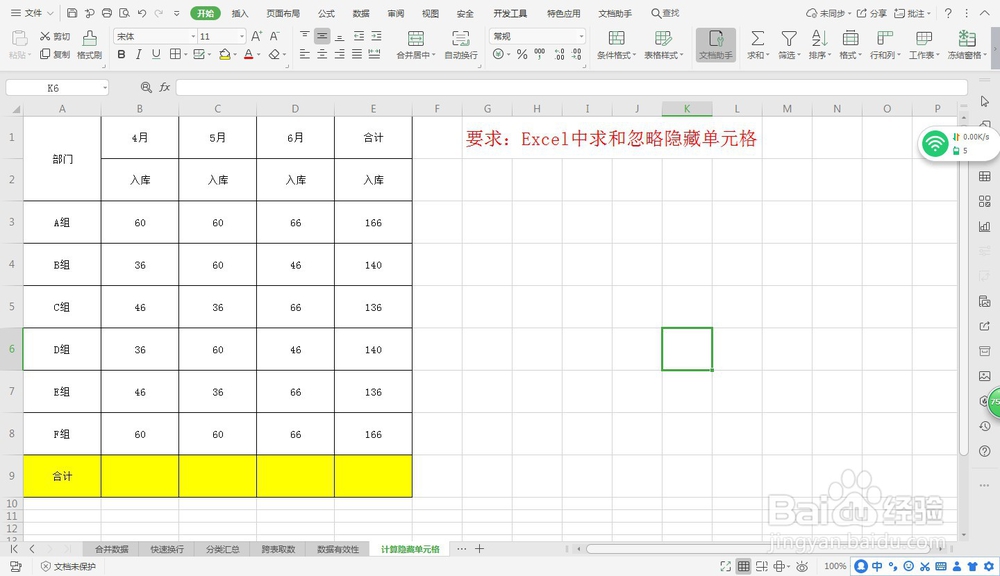
Task: Toggle top vertical alignment button
Action: pos(305,36)
